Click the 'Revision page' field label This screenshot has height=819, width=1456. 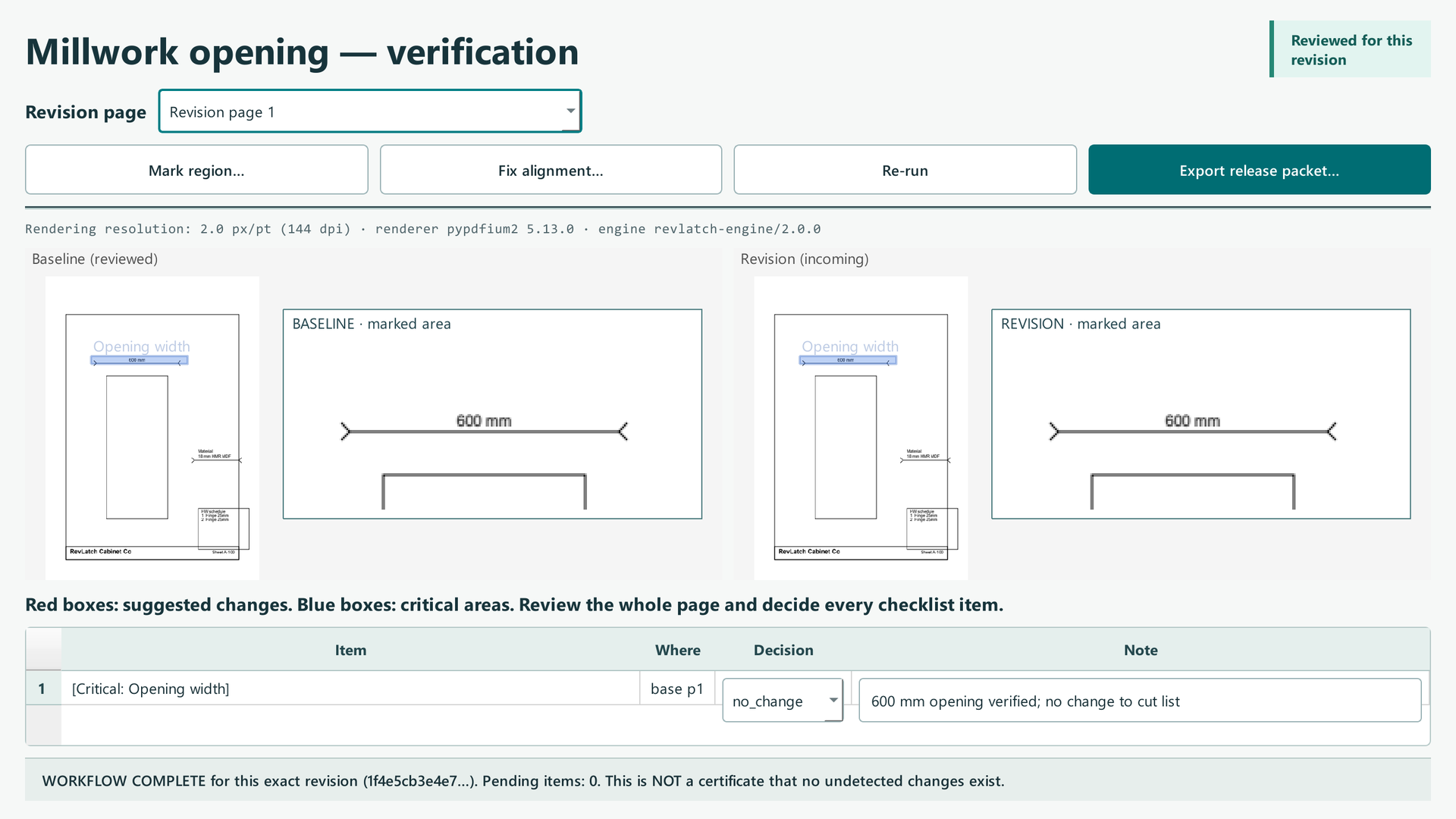(86, 112)
